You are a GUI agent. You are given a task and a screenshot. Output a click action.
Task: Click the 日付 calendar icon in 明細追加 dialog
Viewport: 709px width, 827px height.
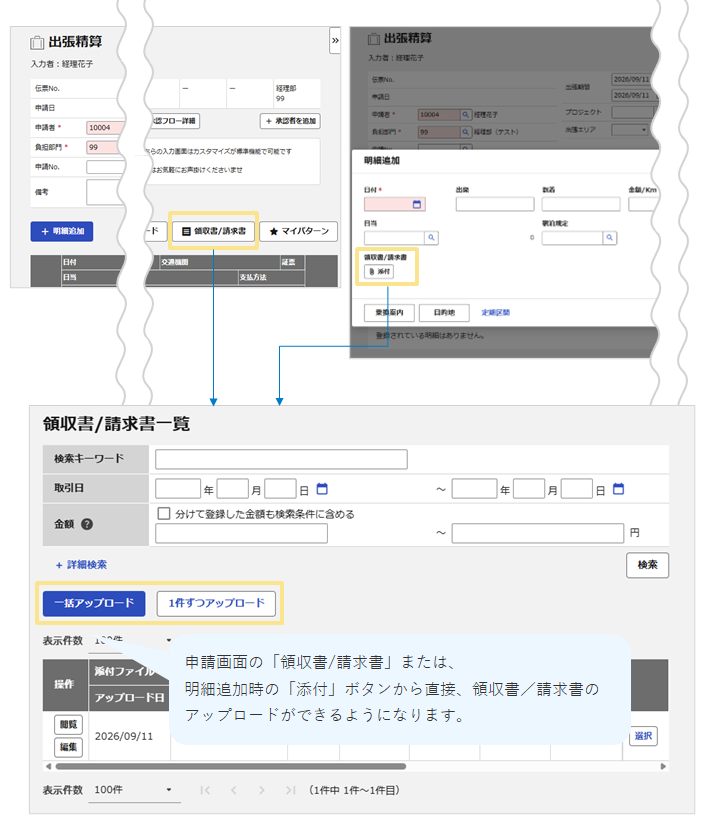[417, 204]
